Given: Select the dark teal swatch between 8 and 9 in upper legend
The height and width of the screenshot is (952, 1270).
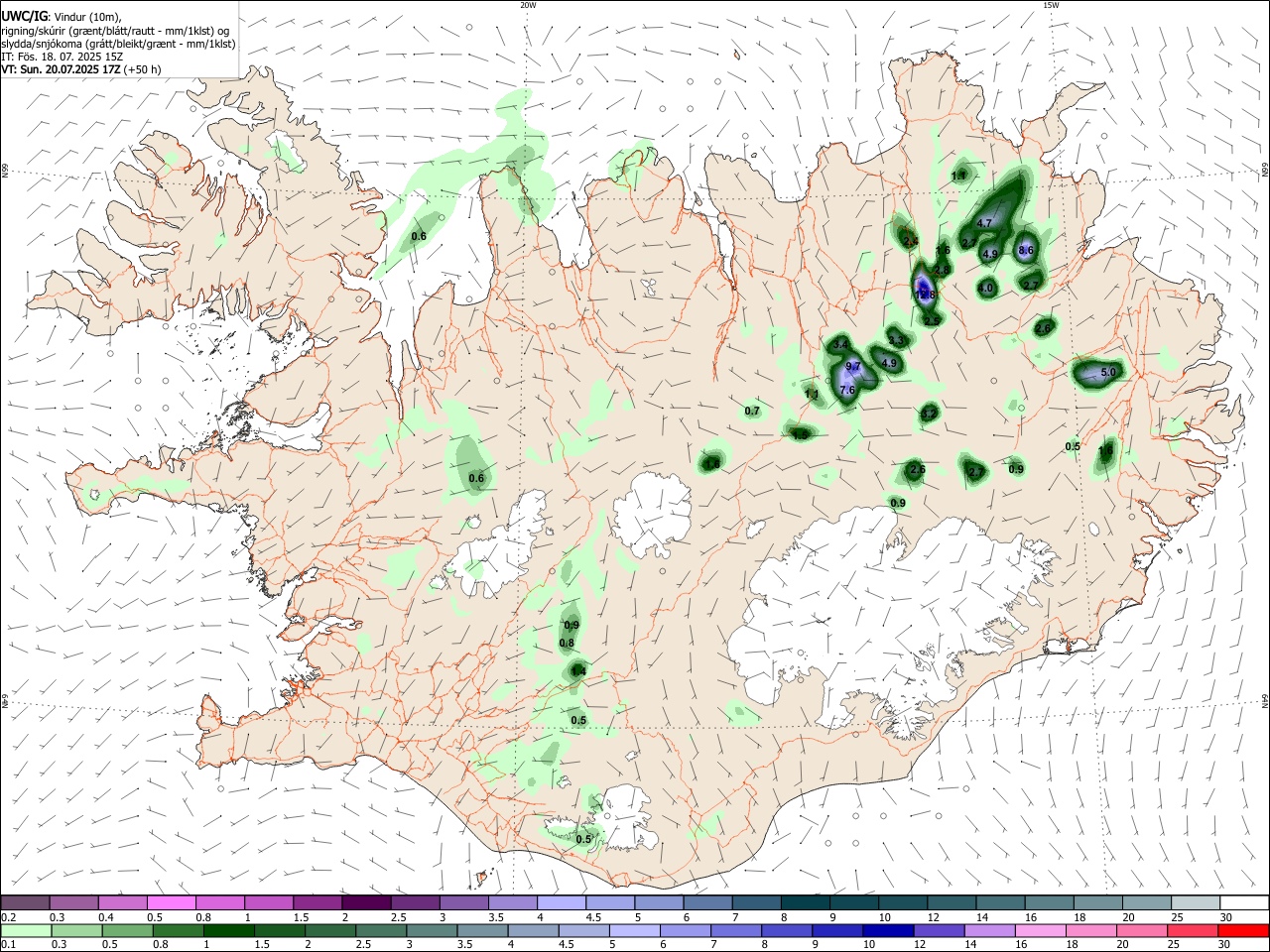Looking at the screenshot, I should coord(806,902).
